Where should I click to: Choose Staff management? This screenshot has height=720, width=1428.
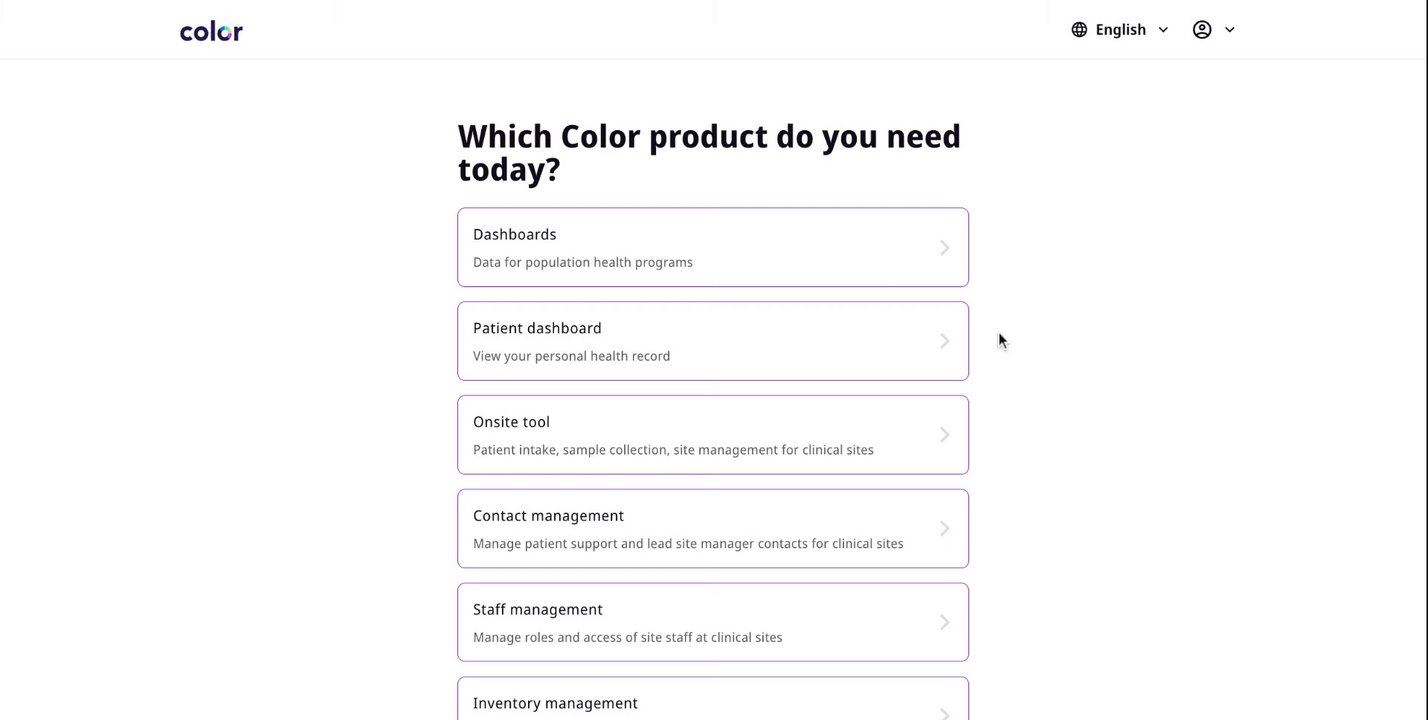point(713,622)
